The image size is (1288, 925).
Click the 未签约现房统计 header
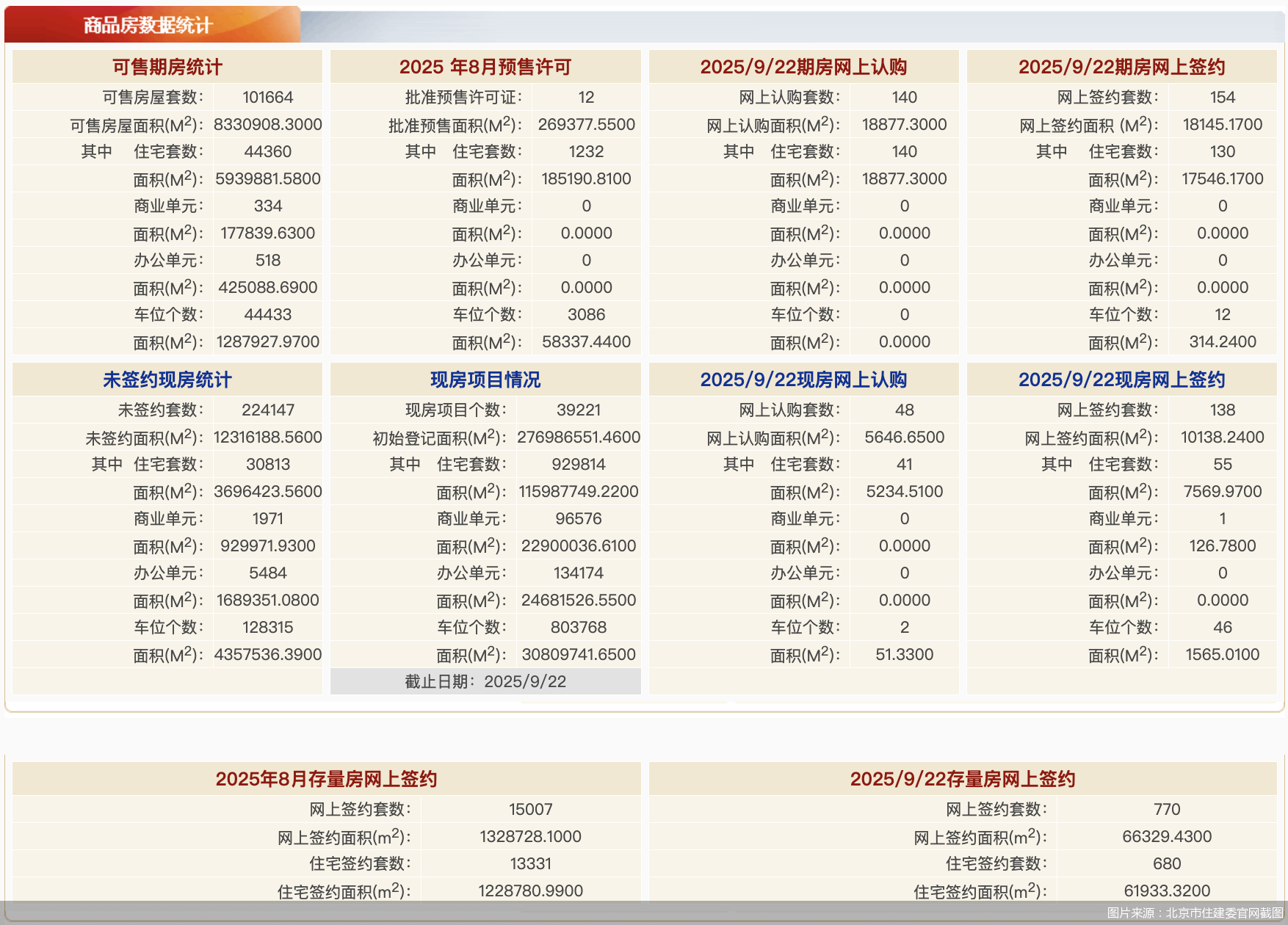(167, 380)
